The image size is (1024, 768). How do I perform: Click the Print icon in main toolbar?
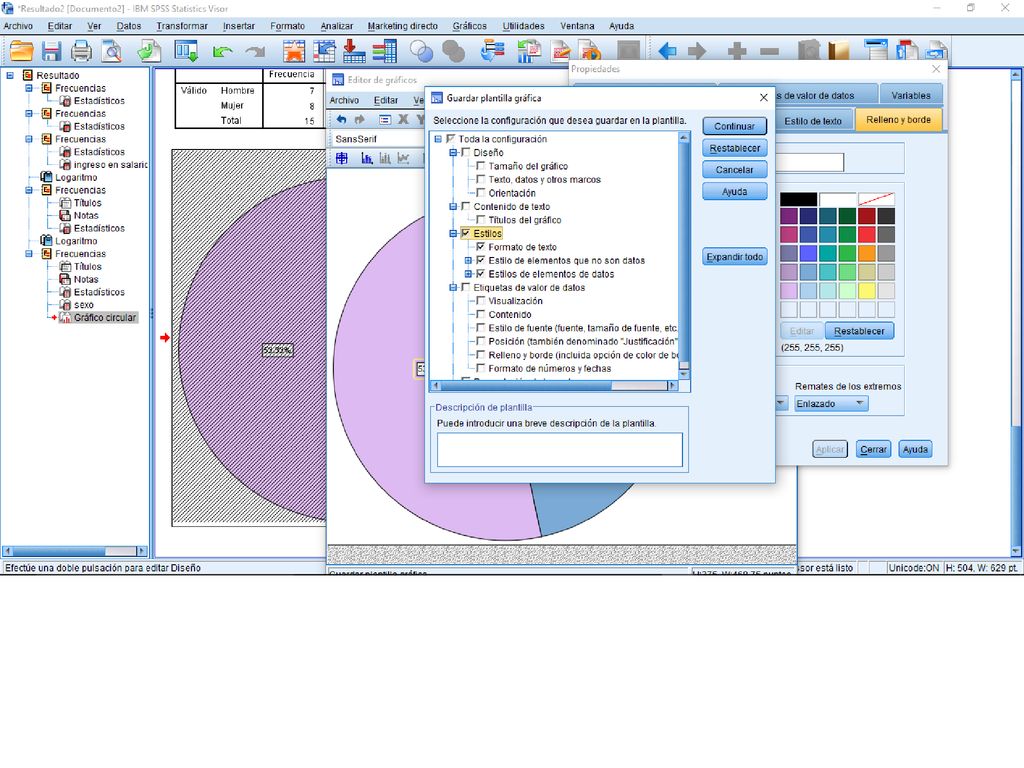pyautogui.click(x=82, y=51)
